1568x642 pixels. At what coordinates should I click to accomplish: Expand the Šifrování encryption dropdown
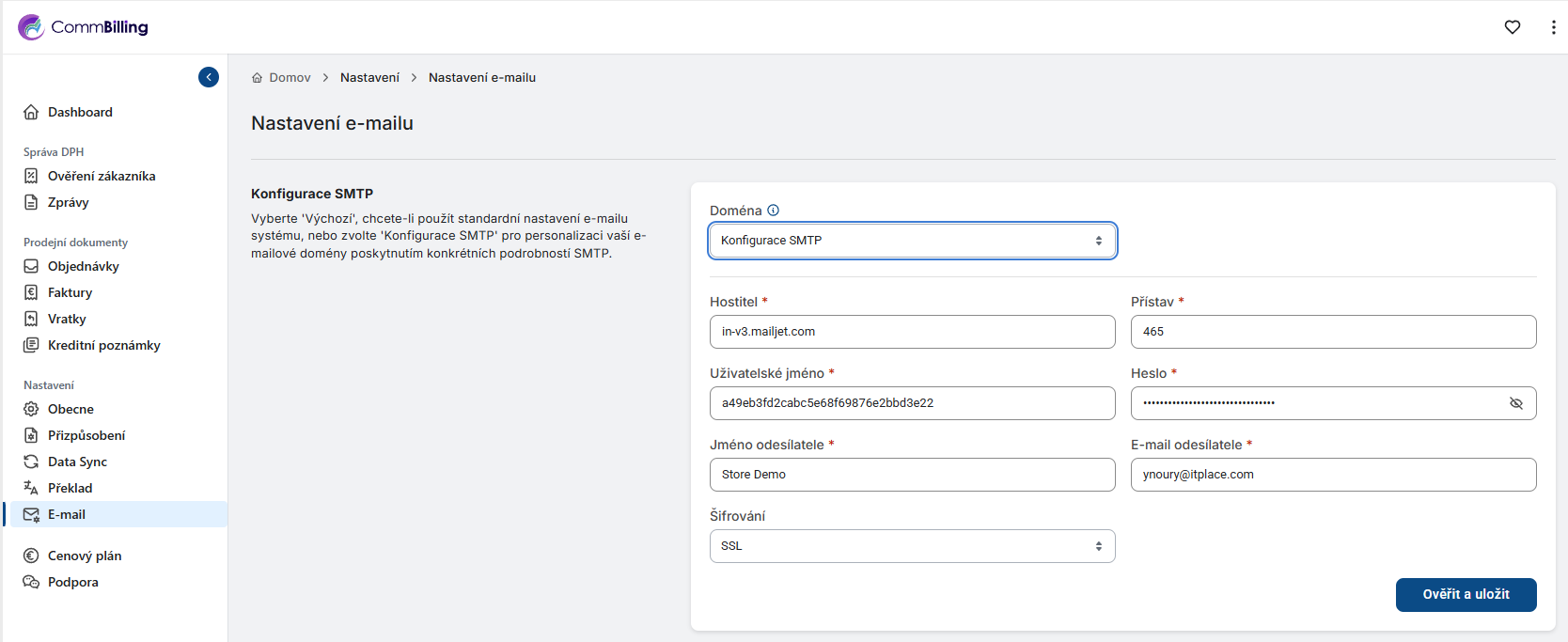click(x=912, y=546)
